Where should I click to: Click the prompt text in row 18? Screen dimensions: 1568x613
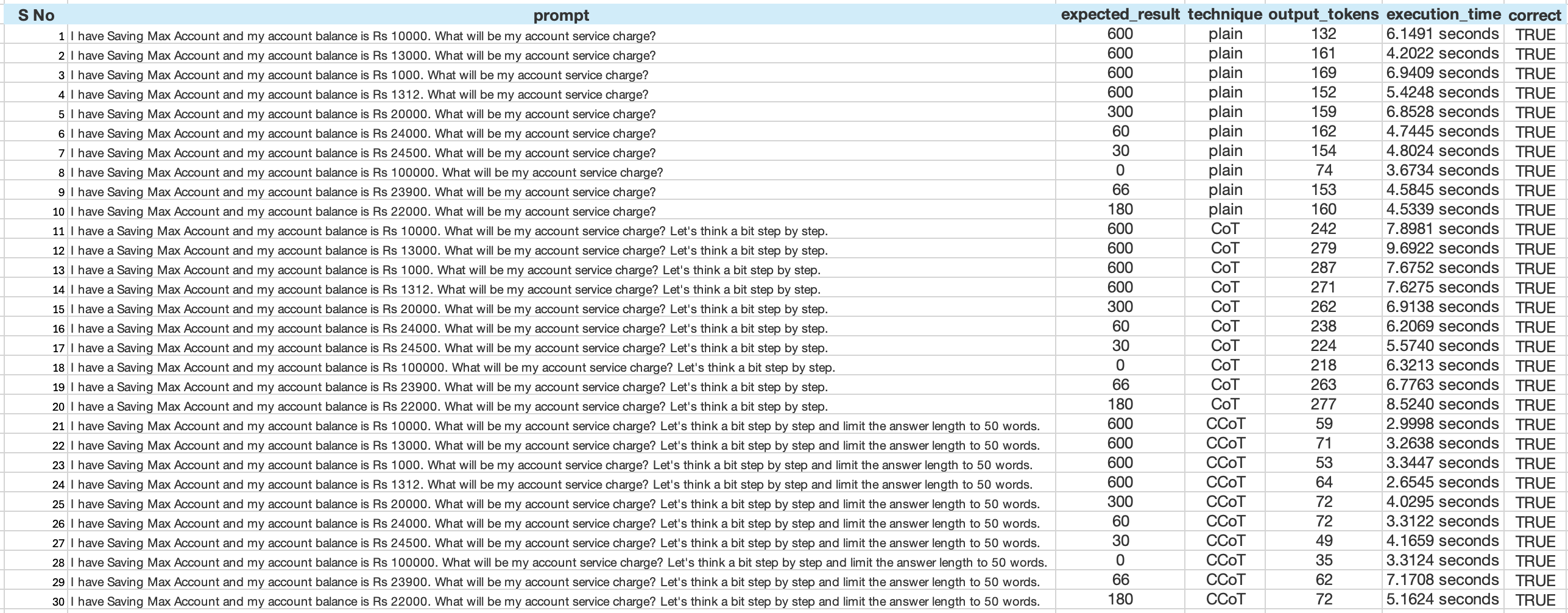coord(452,367)
